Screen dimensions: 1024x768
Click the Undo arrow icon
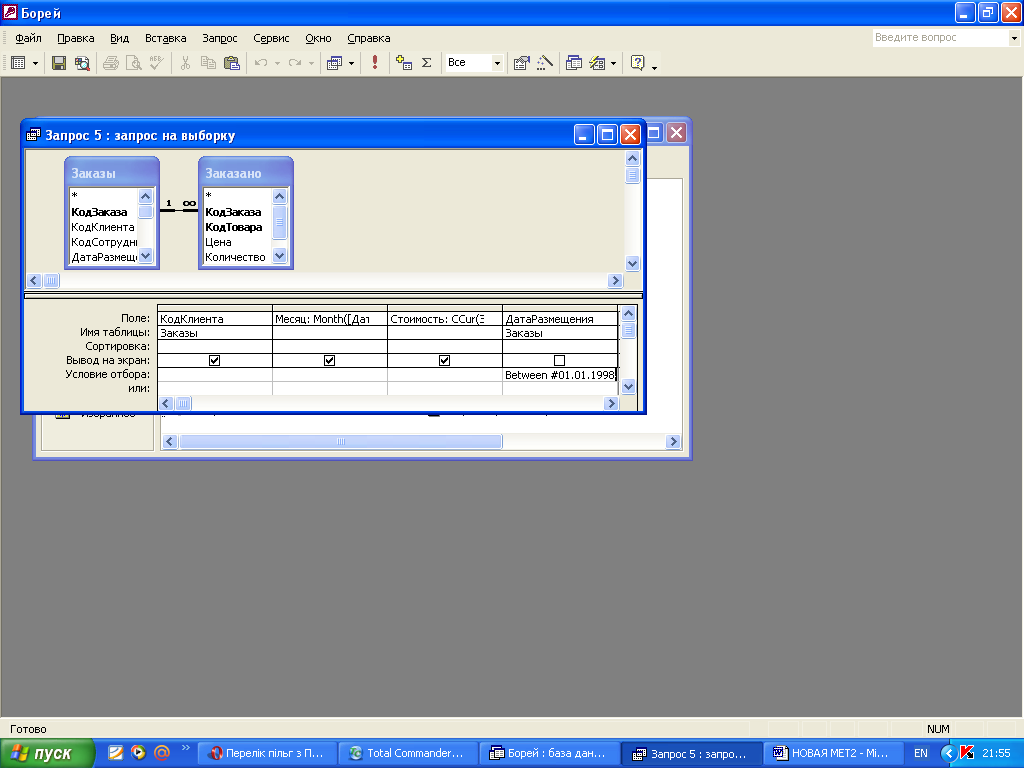261,63
